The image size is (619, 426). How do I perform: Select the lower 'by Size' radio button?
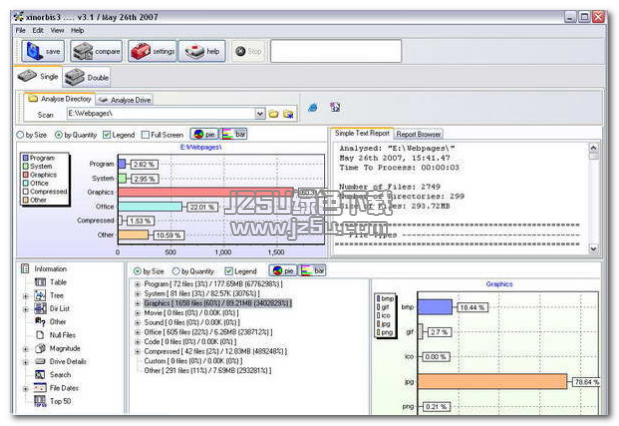[137, 271]
